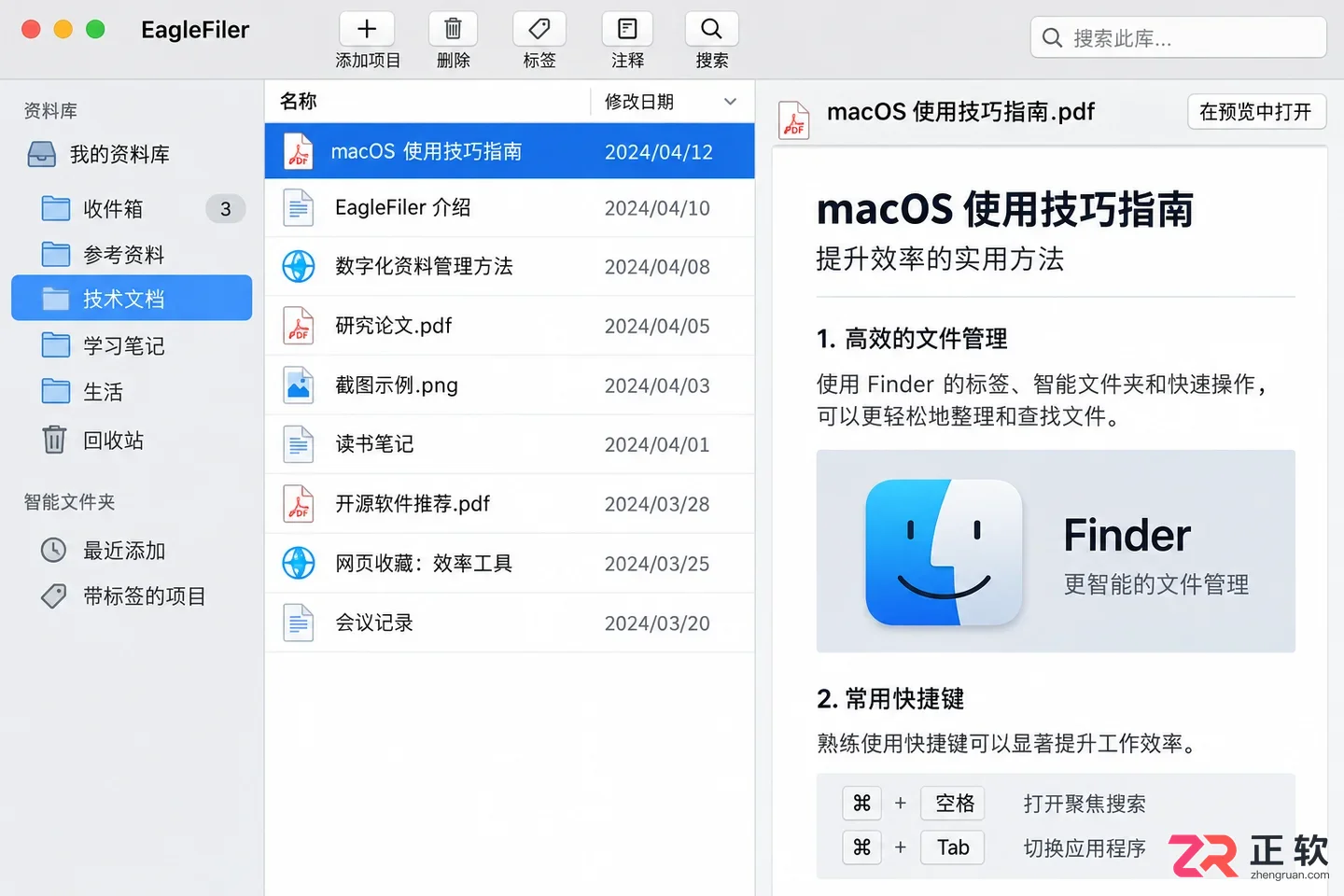This screenshot has width=1344, height=896.
Task: Click PDF icon of 开源软件推荐.pdf
Action: (299, 504)
